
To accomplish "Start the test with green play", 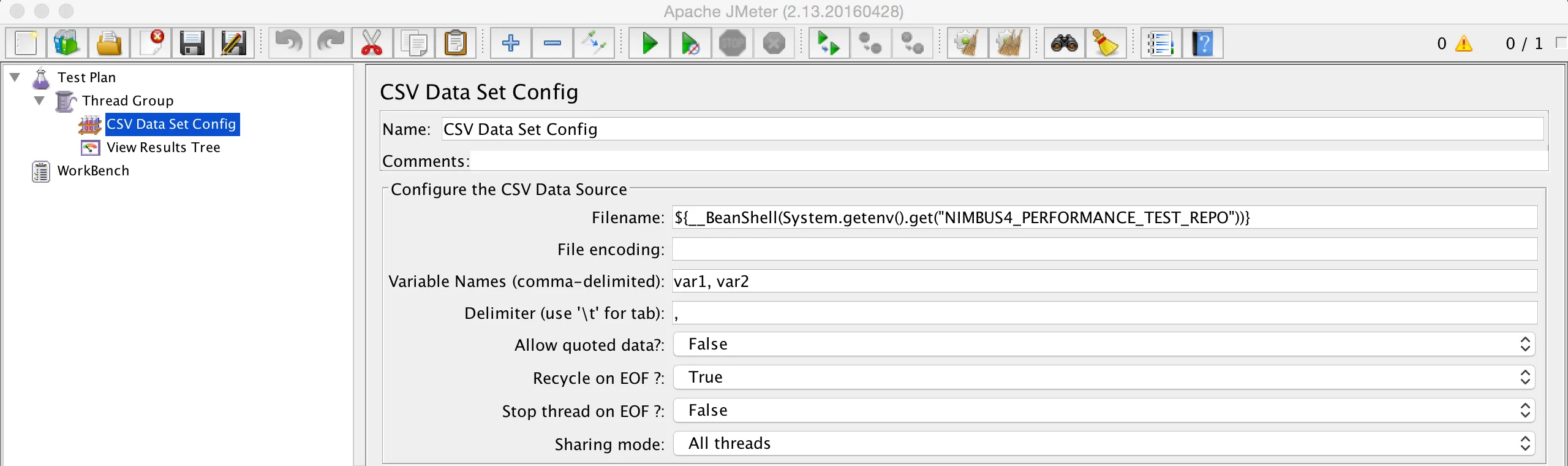I will coord(649,44).
